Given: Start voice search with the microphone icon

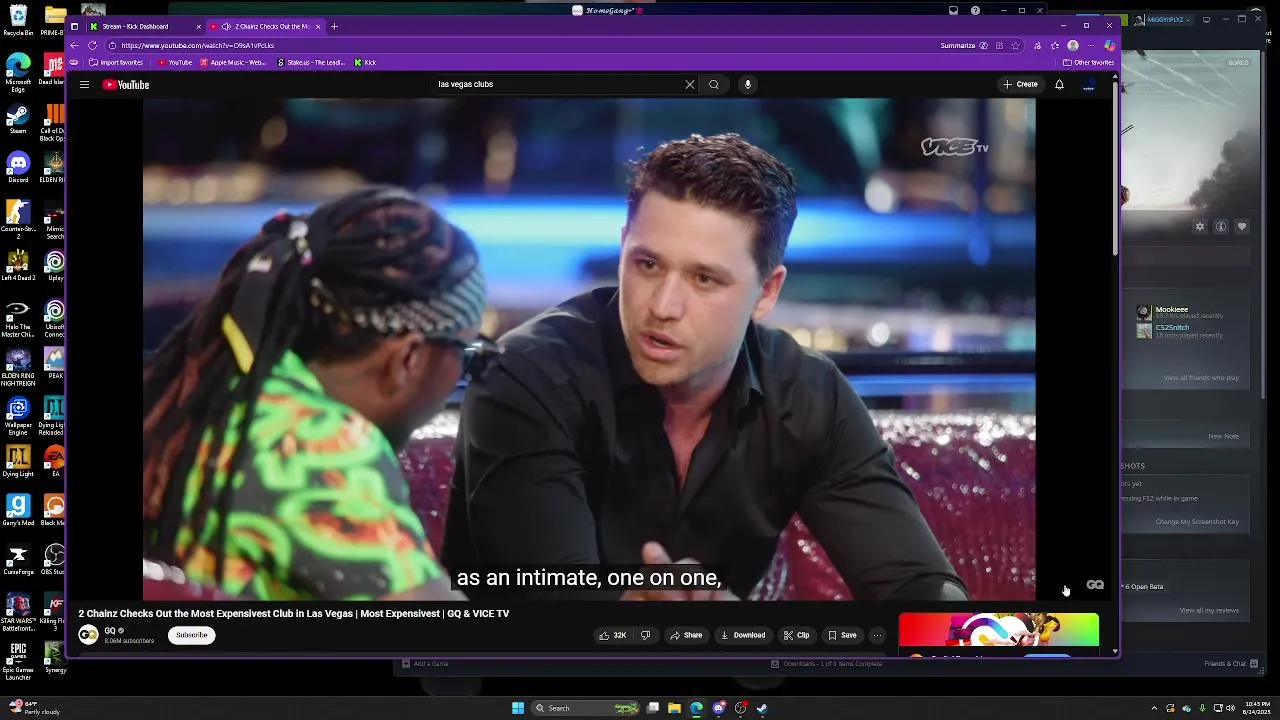Looking at the screenshot, I should pos(747,84).
